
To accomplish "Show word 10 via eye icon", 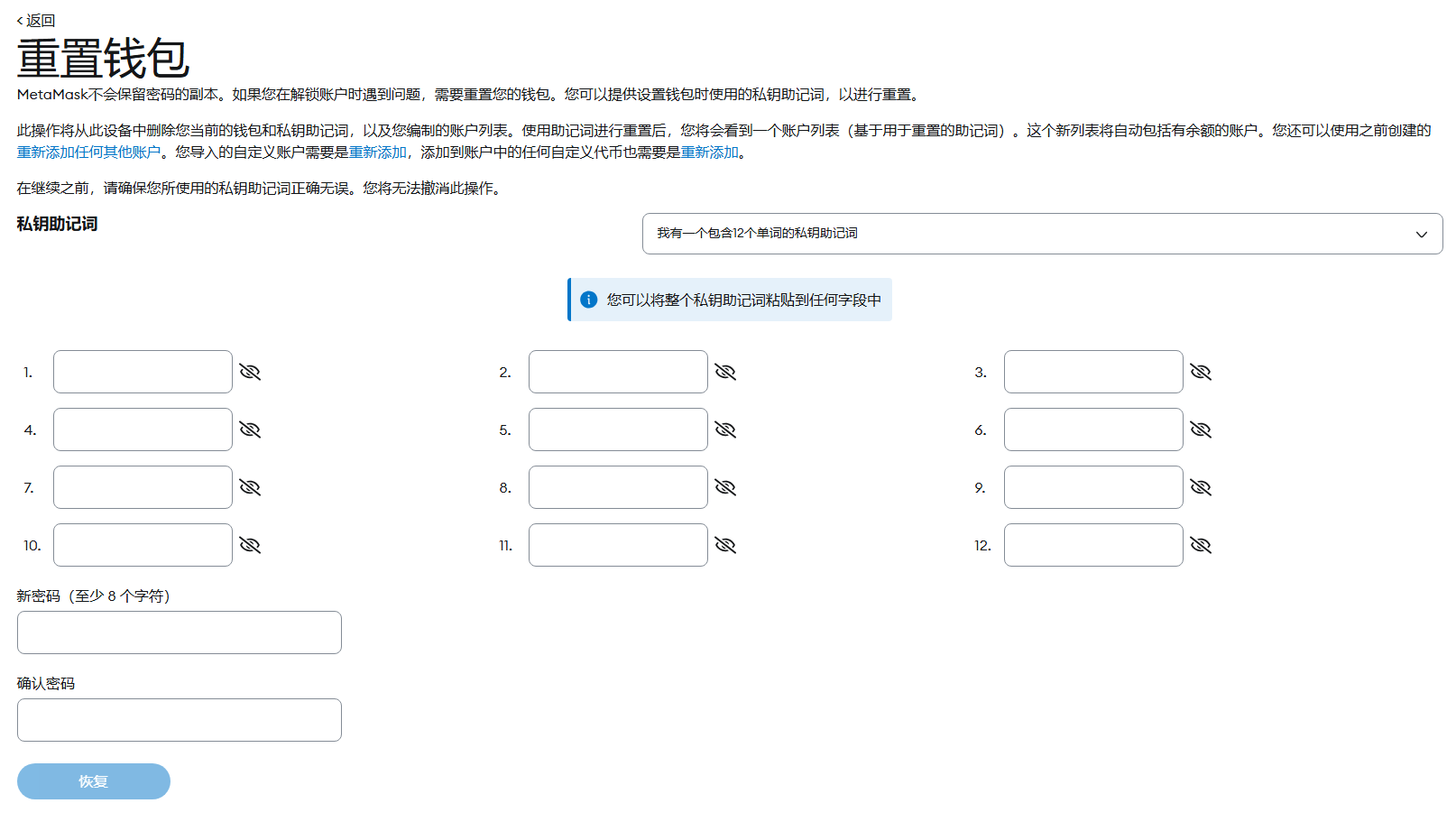I will click(x=250, y=545).
